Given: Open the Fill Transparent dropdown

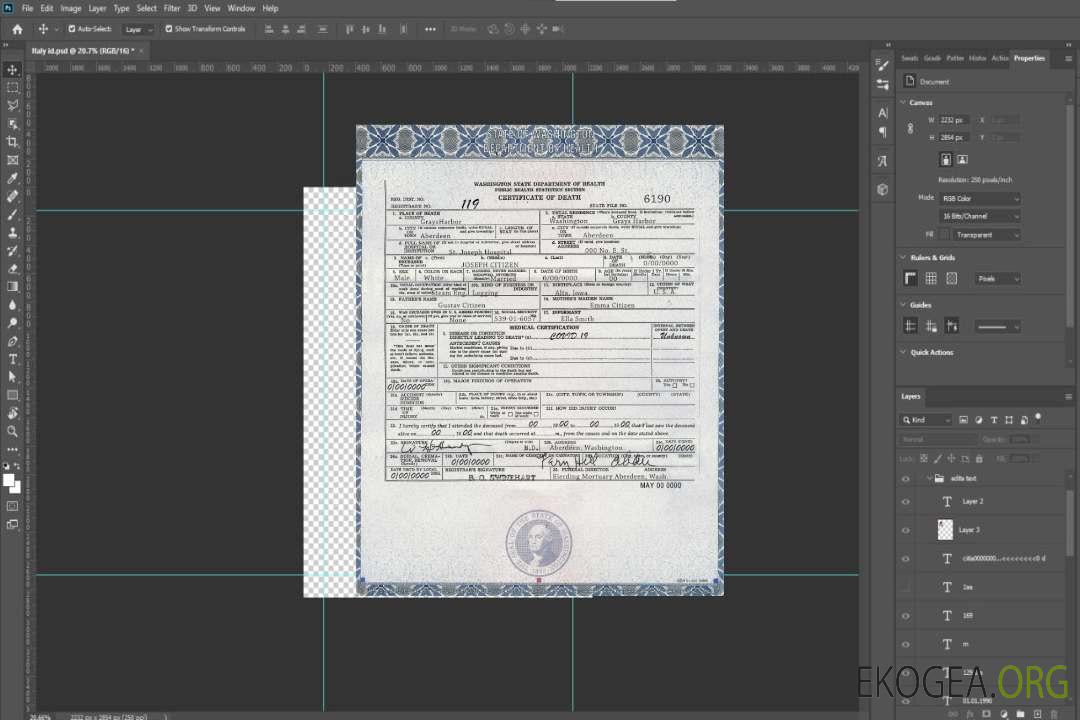Looking at the screenshot, I should (x=987, y=235).
